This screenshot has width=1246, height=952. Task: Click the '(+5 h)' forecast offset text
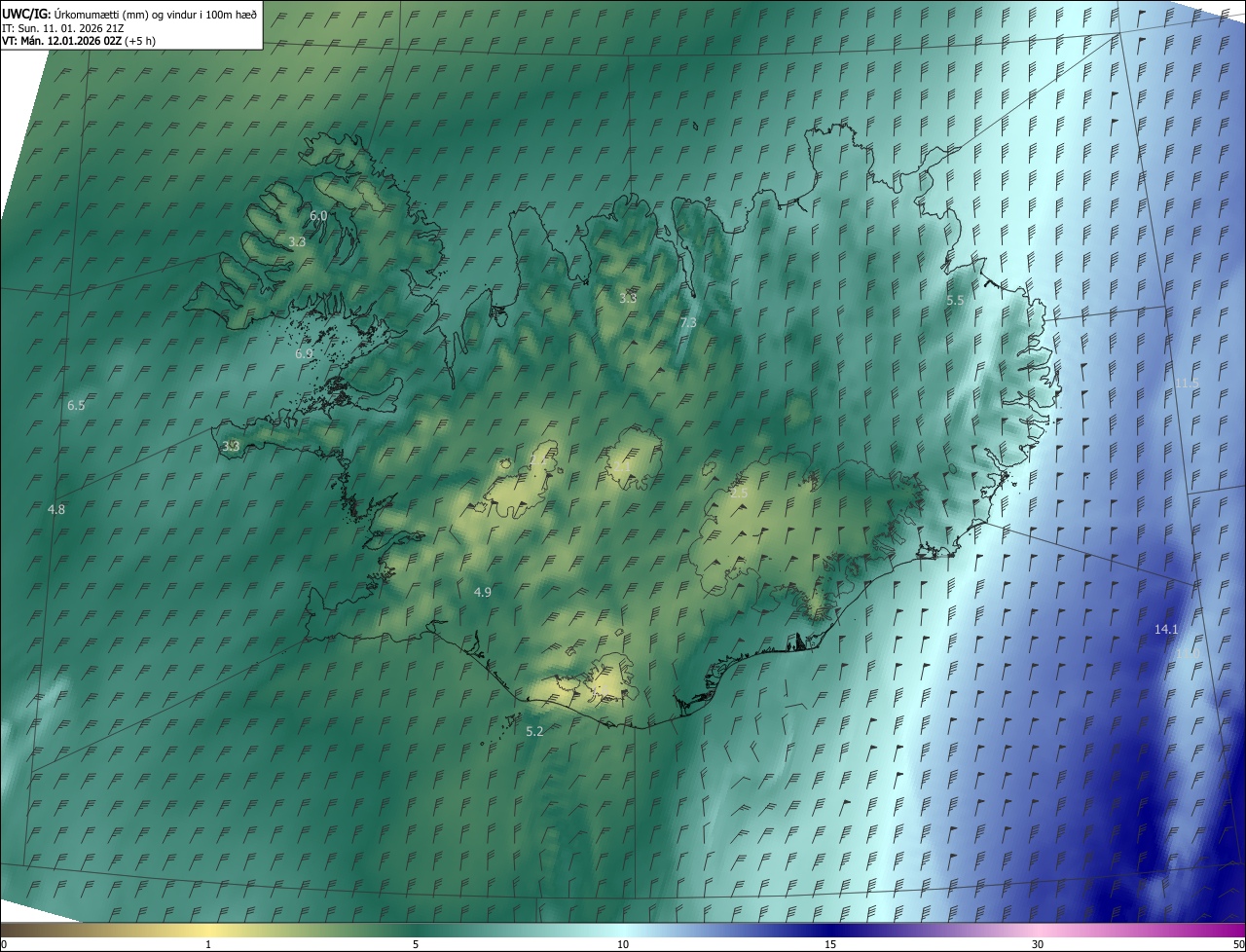140,41
